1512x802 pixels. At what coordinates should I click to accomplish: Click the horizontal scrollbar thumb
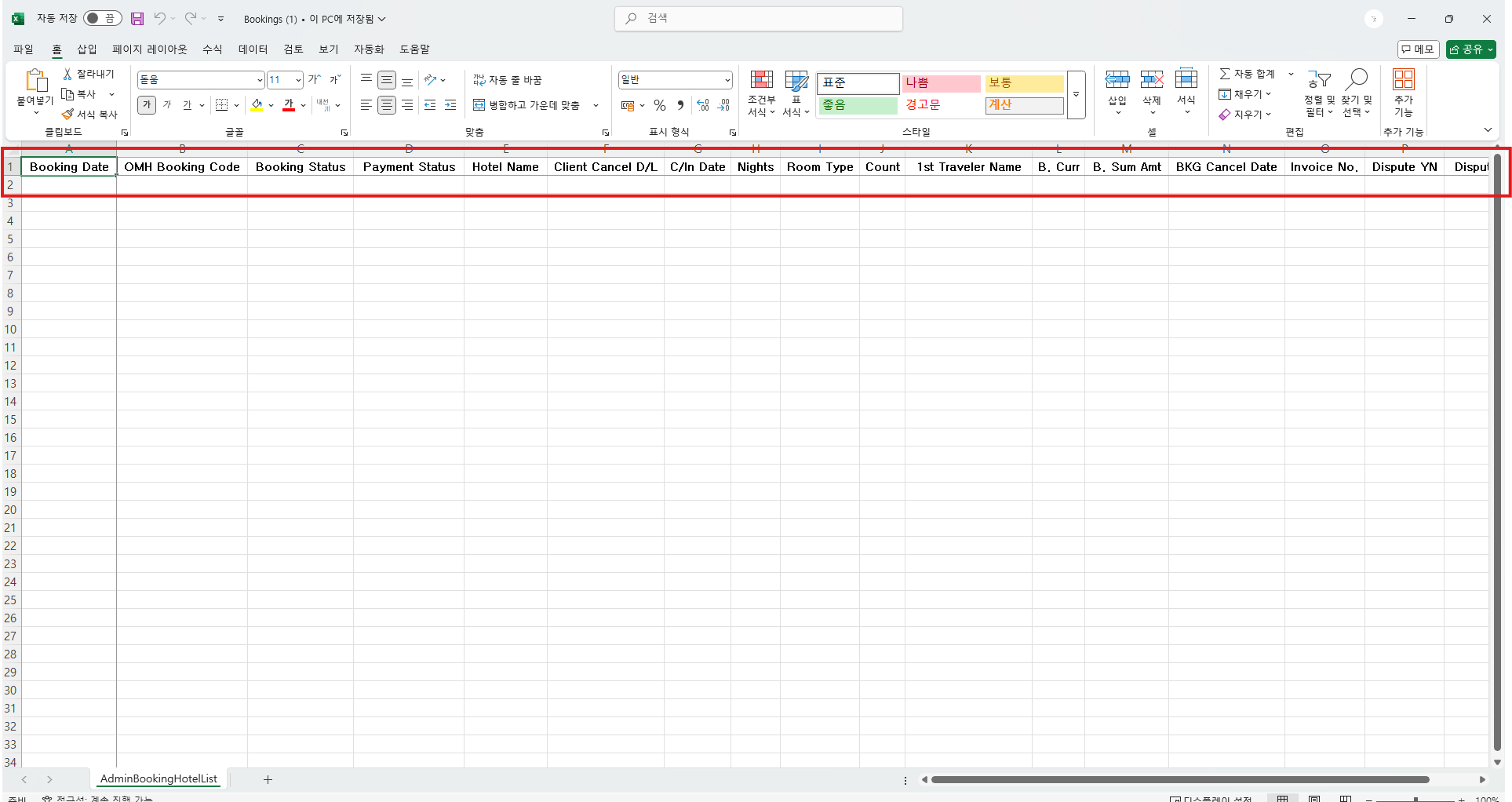click(x=1180, y=780)
